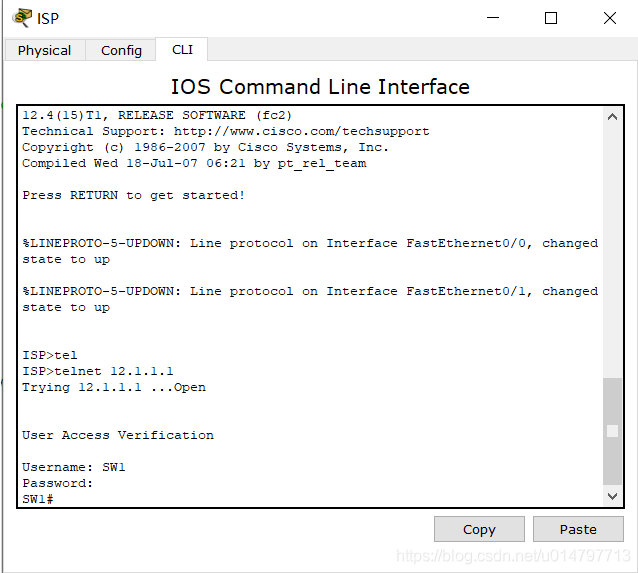Screen dimensions: 638x573
Task: Click the 'IOS Command Line Interface' heading
Action: coord(320,87)
